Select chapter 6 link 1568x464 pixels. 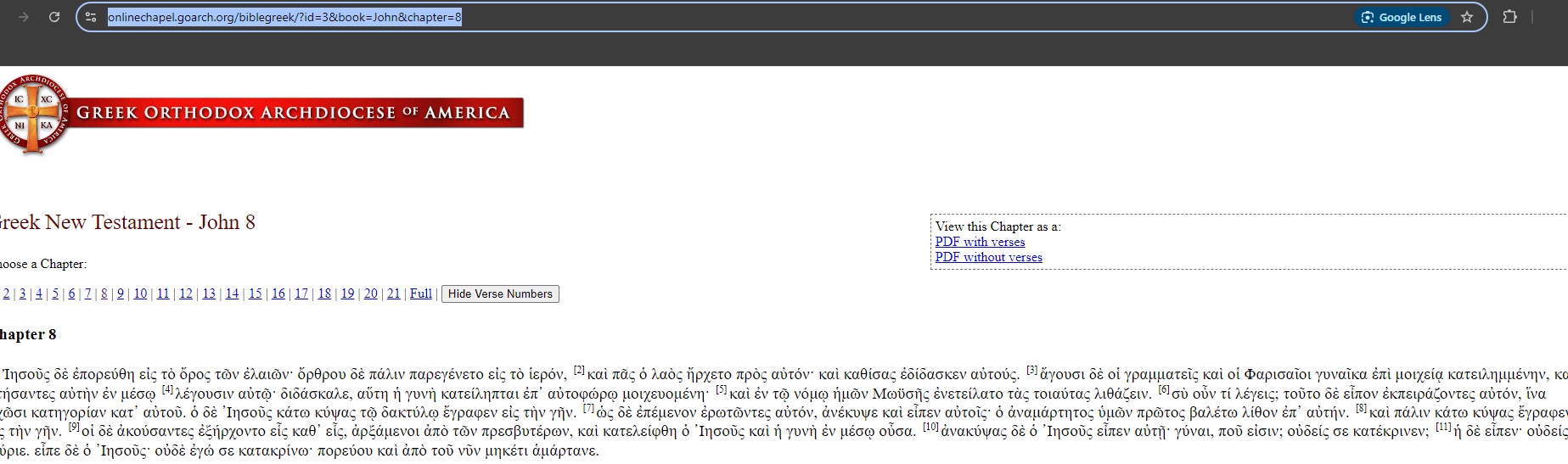click(71, 294)
